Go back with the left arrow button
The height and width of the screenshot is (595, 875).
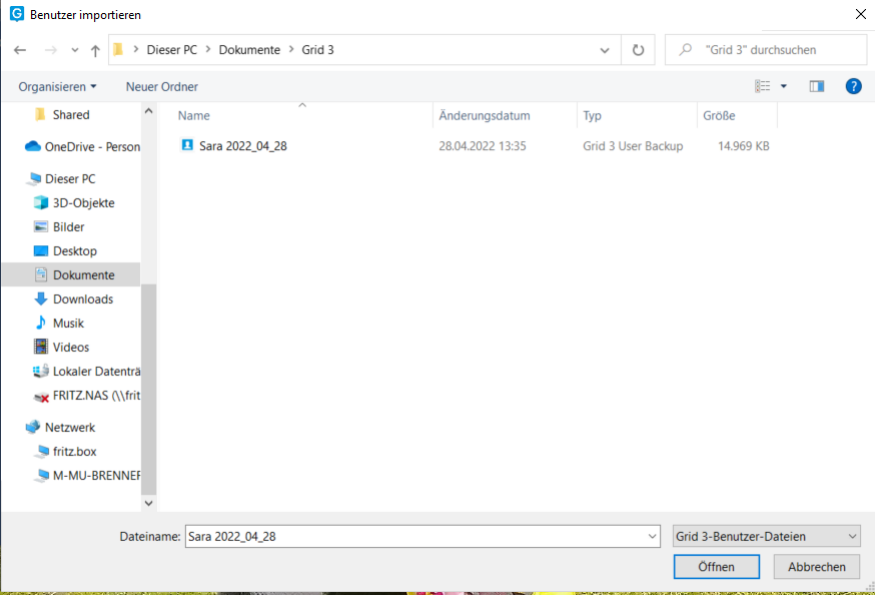pyautogui.click(x=20, y=50)
